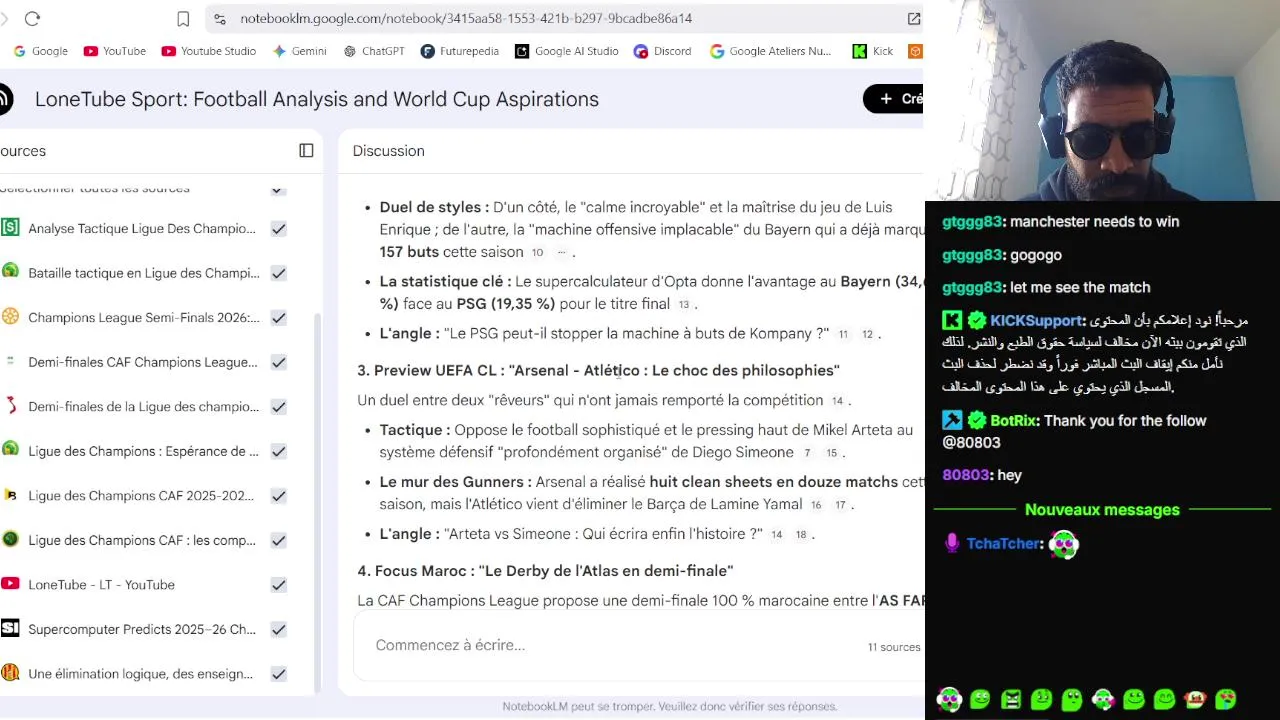Open the Google AI Studio bookmark

pos(566,51)
